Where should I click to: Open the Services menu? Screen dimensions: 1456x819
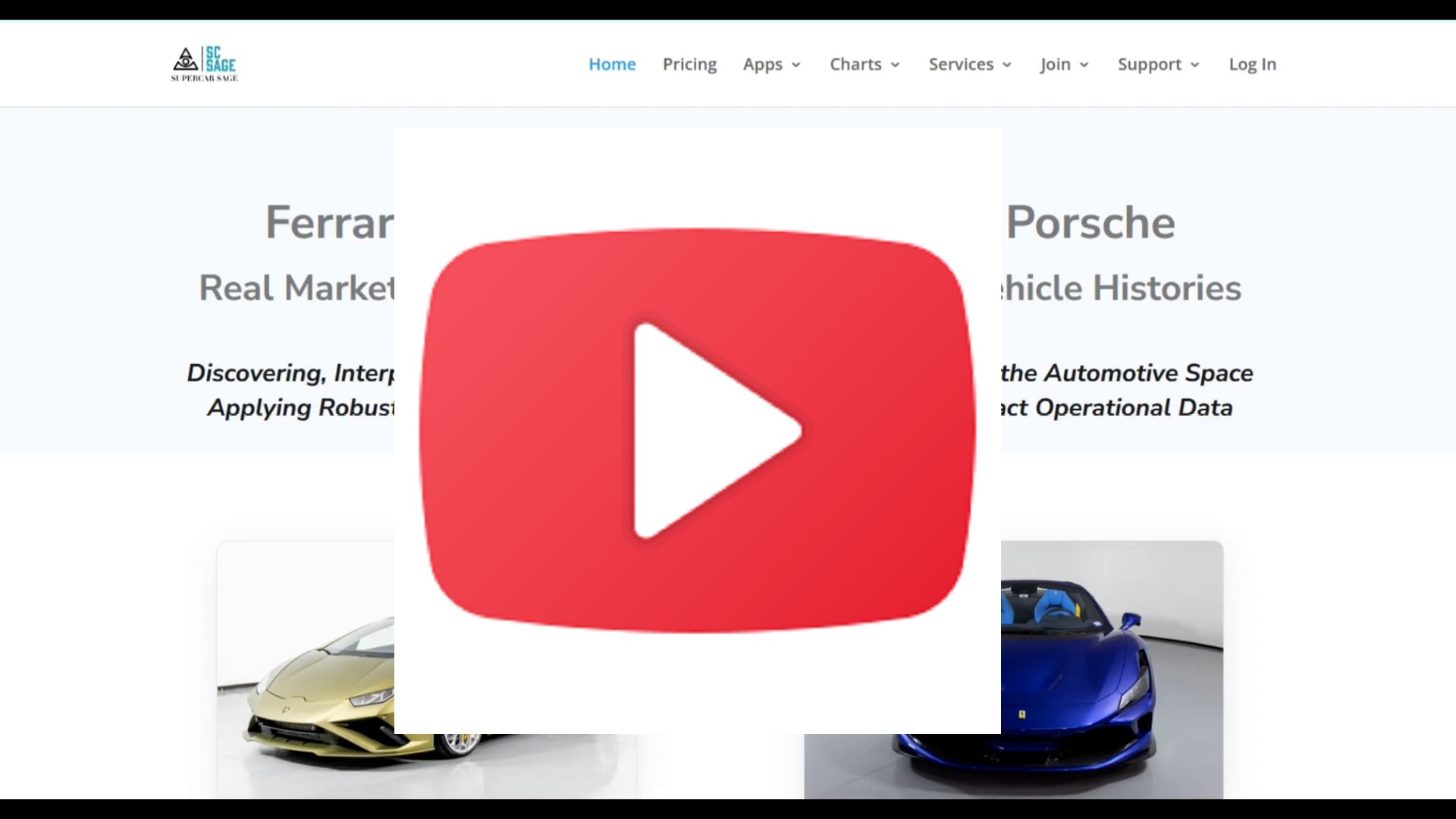pyautogui.click(x=961, y=64)
